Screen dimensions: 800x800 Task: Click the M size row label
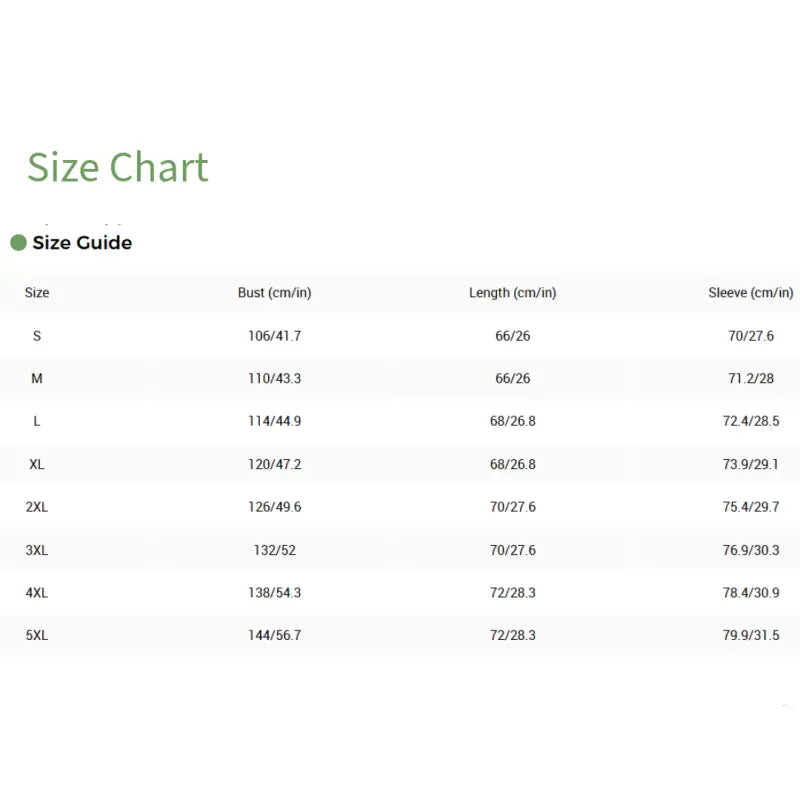click(37, 379)
